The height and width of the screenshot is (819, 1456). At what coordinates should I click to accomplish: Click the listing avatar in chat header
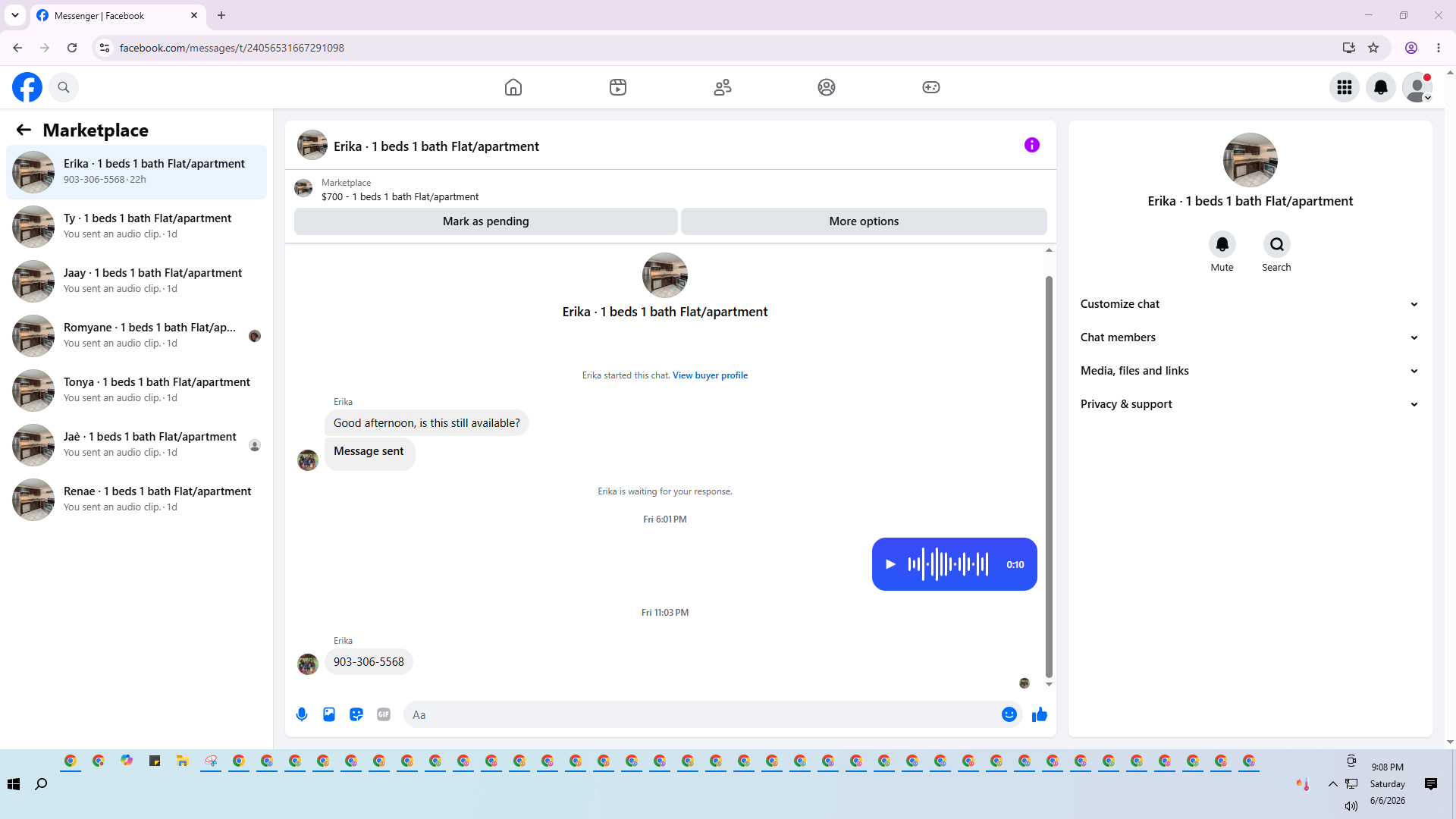[312, 145]
